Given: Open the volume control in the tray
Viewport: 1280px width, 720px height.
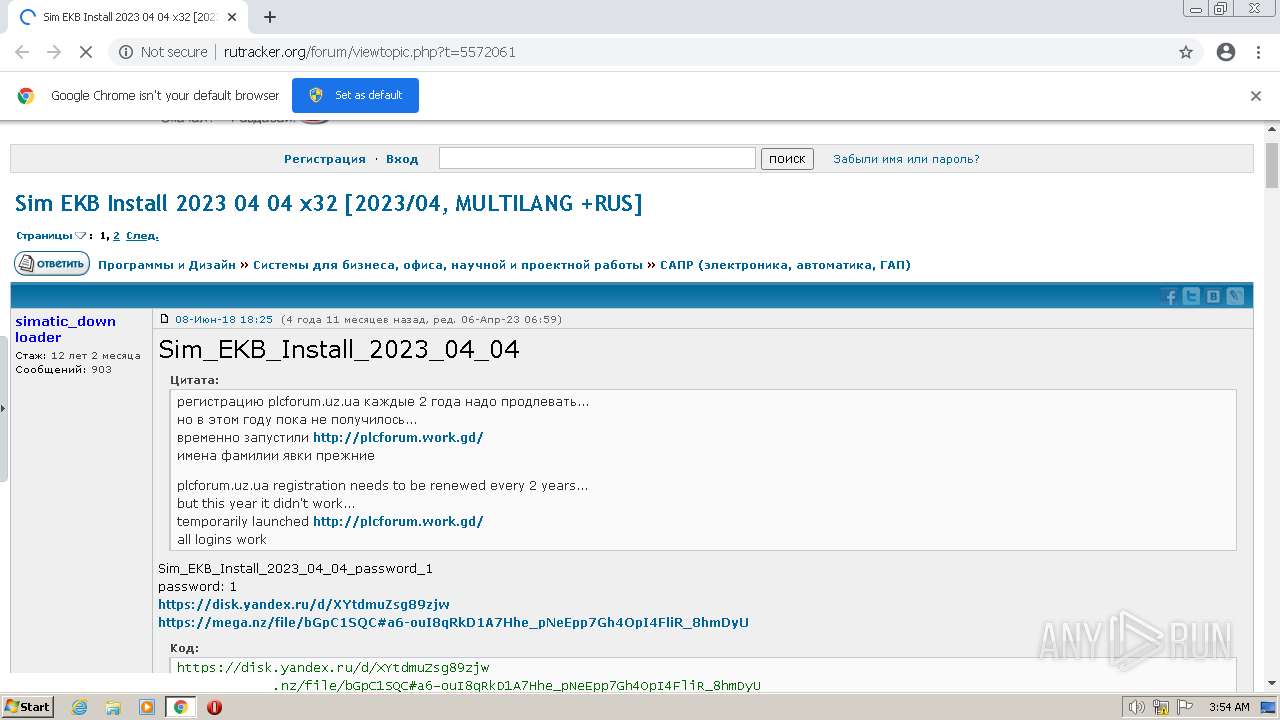Looking at the screenshot, I should pyautogui.click(x=1136, y=707).
